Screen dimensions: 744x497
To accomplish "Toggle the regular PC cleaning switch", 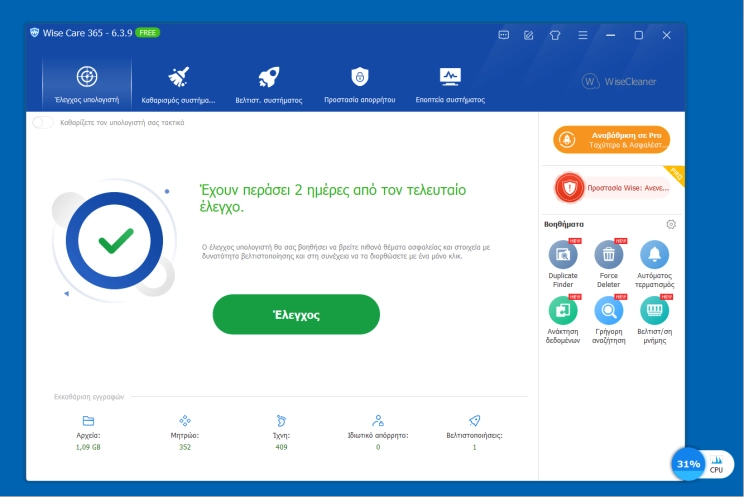I will 43,122.
